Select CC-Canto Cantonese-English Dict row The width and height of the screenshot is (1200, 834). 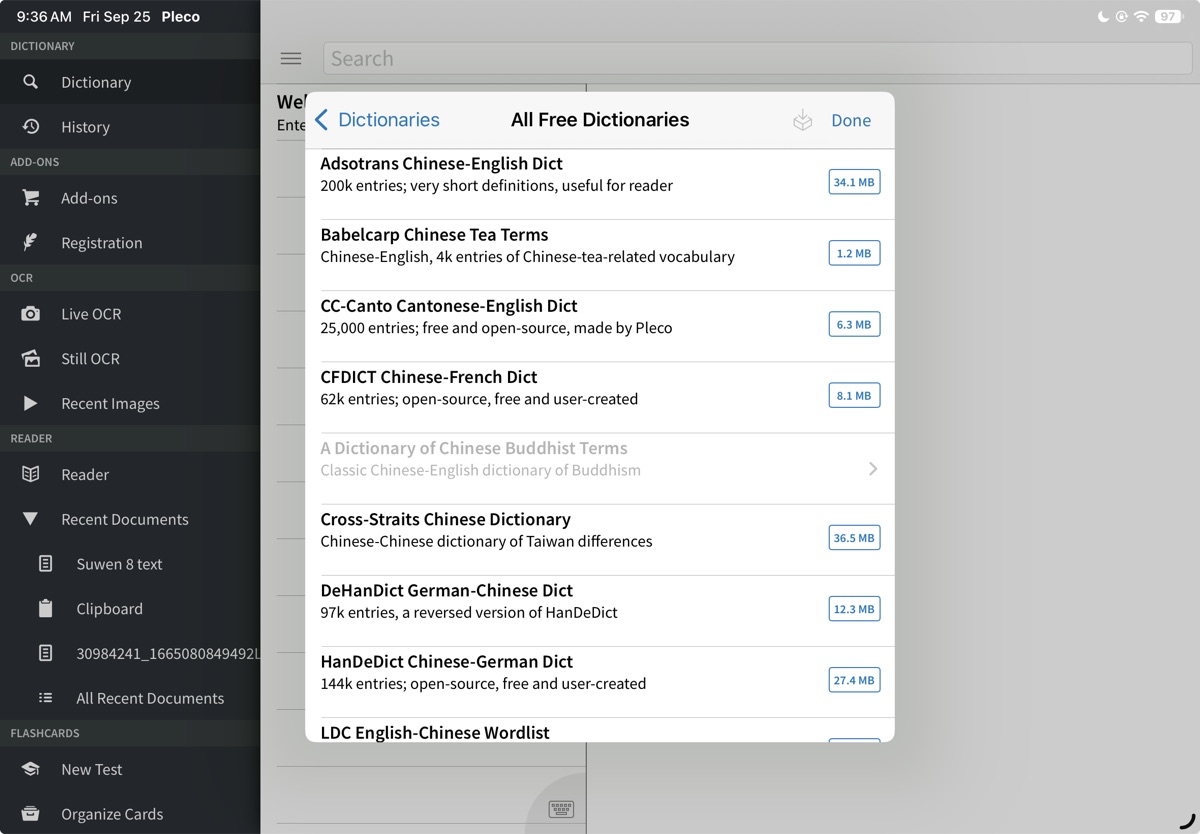click(600, 326)
